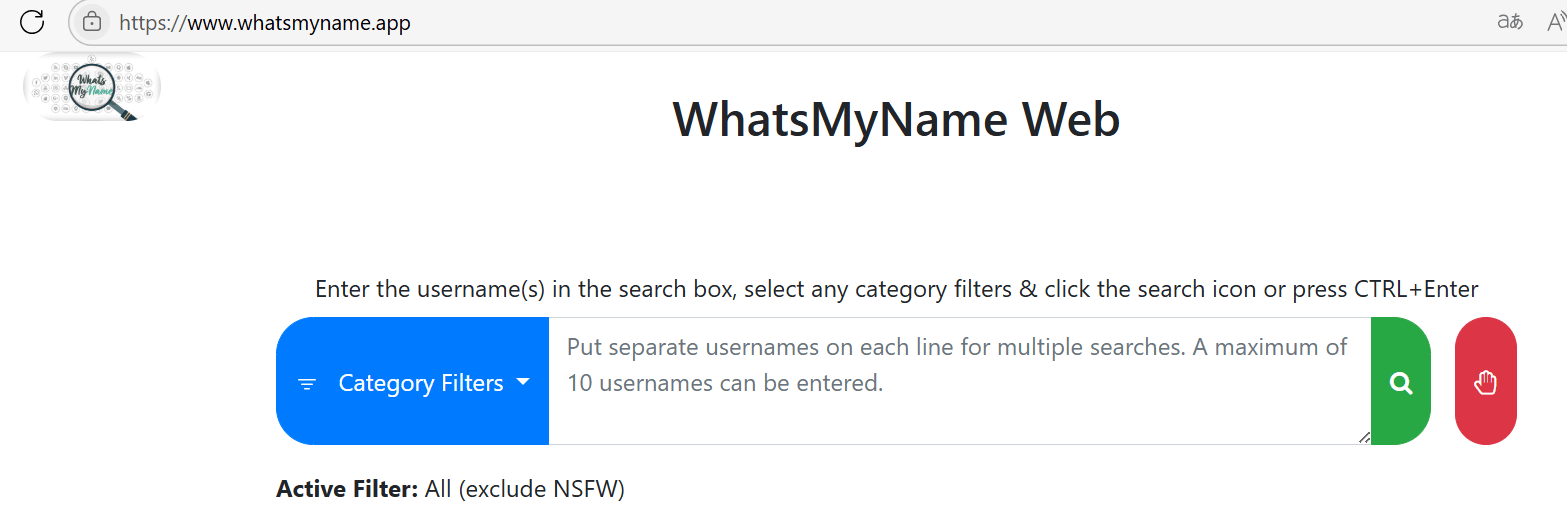1567x522 pixels.
Task: Click the instruction line above the search box
Action: [896, 289]
